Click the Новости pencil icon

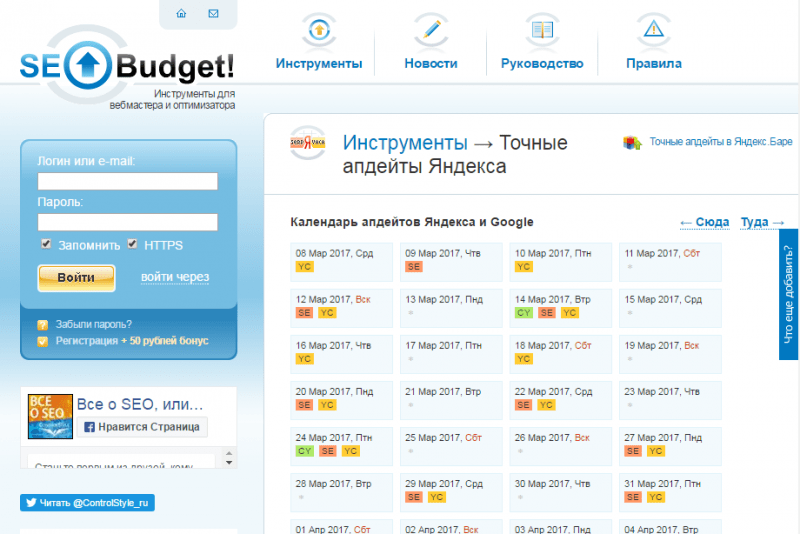[431, 30]
